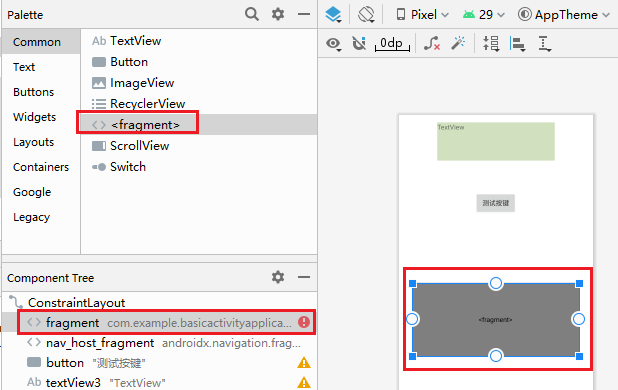
Task: Select button row in Component Tree
Action: [x=159, y=362]
